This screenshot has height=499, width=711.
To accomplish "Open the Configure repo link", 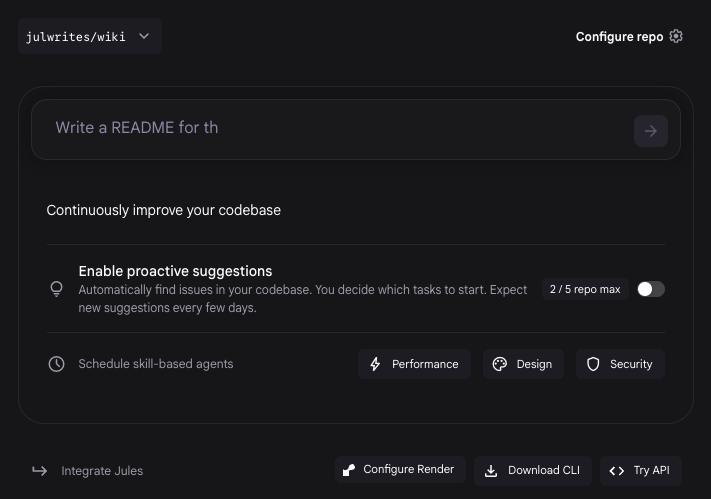I will 619,36.
